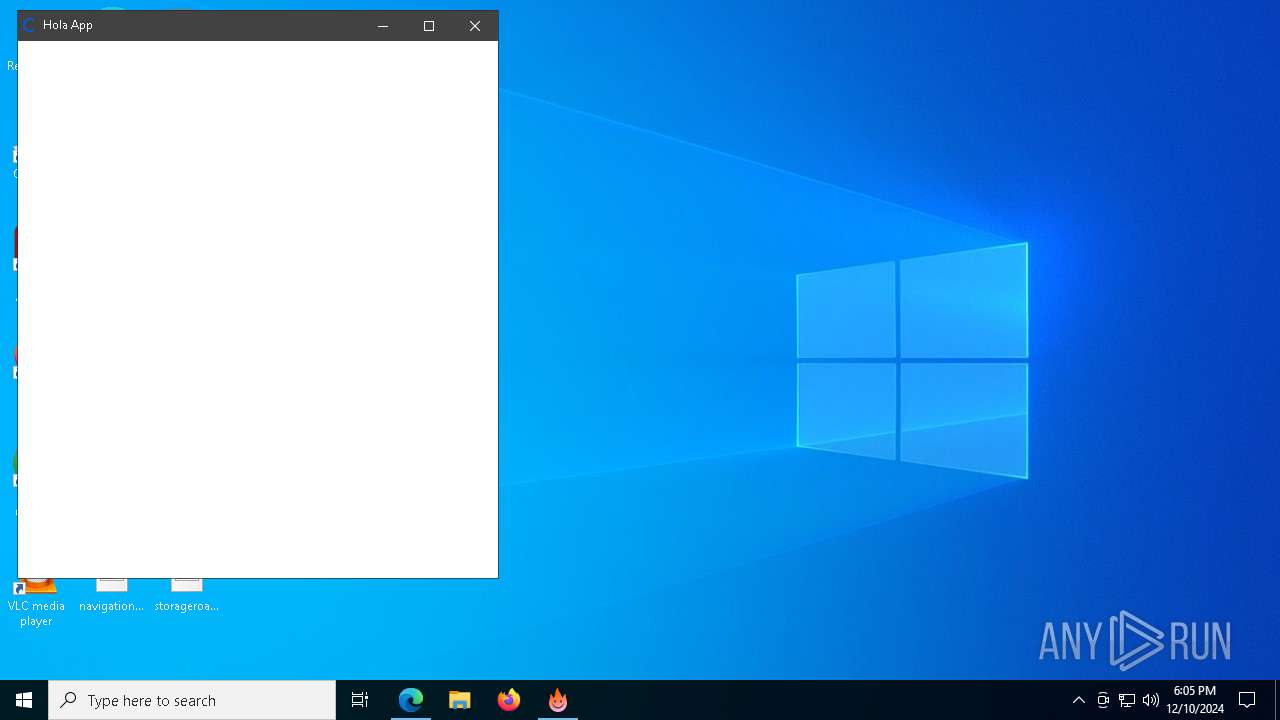This screenshot has width=1280, height=720.
Task: Show hidden system tray icons
Action: click(x=1079, y=700)
